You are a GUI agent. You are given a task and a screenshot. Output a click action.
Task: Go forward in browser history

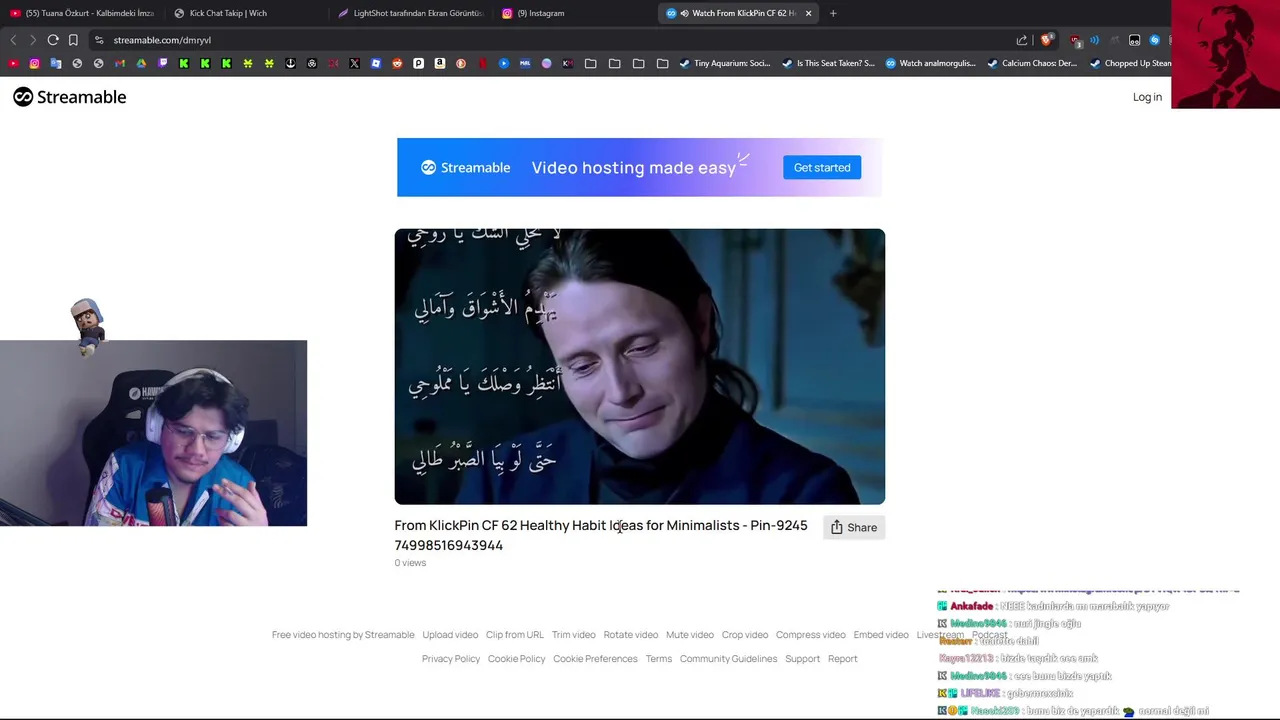coord(33,40)
